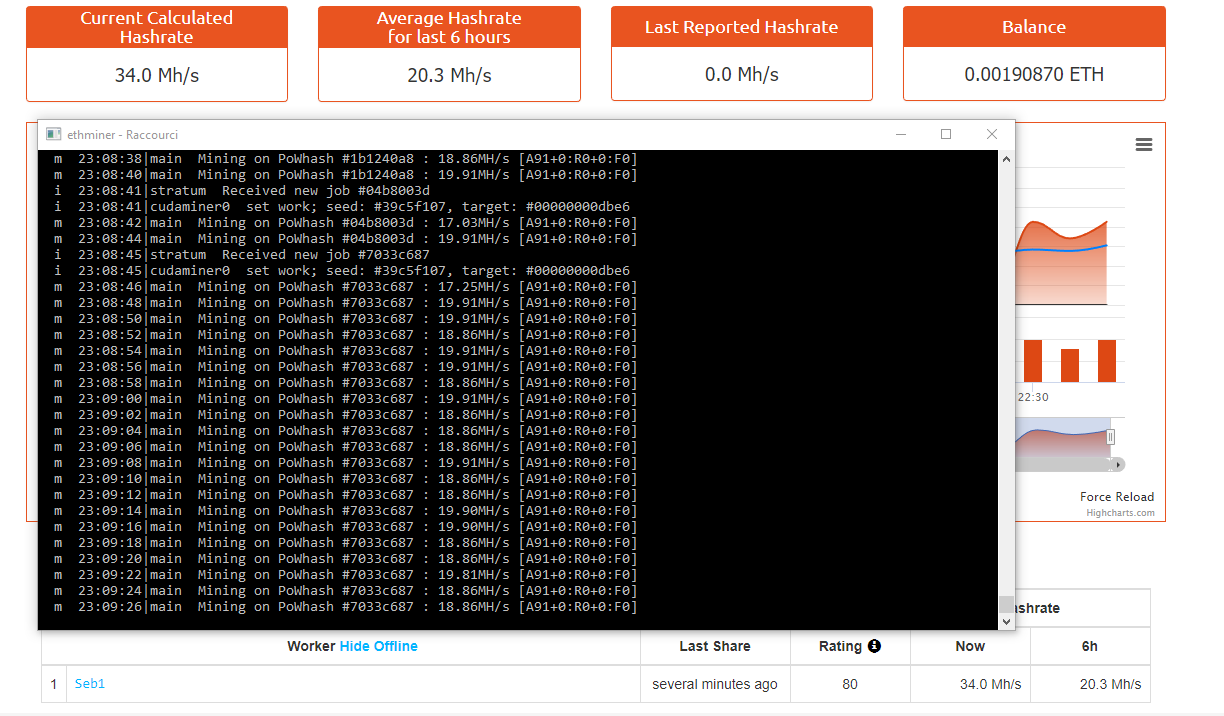Image resolution: width=1224 pixels, height=716 pixels.
Task: Minimize the ethminer console window
Action: point(901,134)
